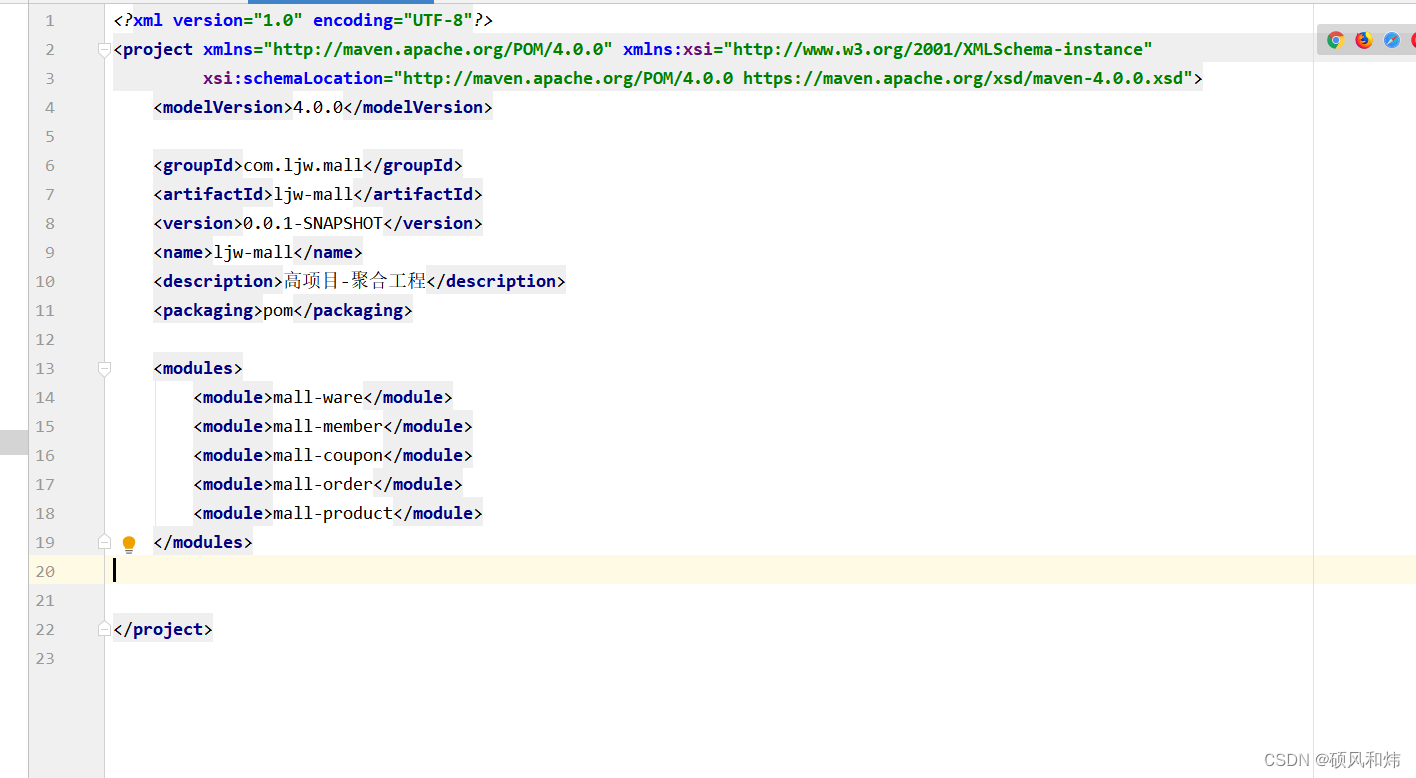
Task: Click line number 22 in the gutter
Action: [x=45, y=629]
